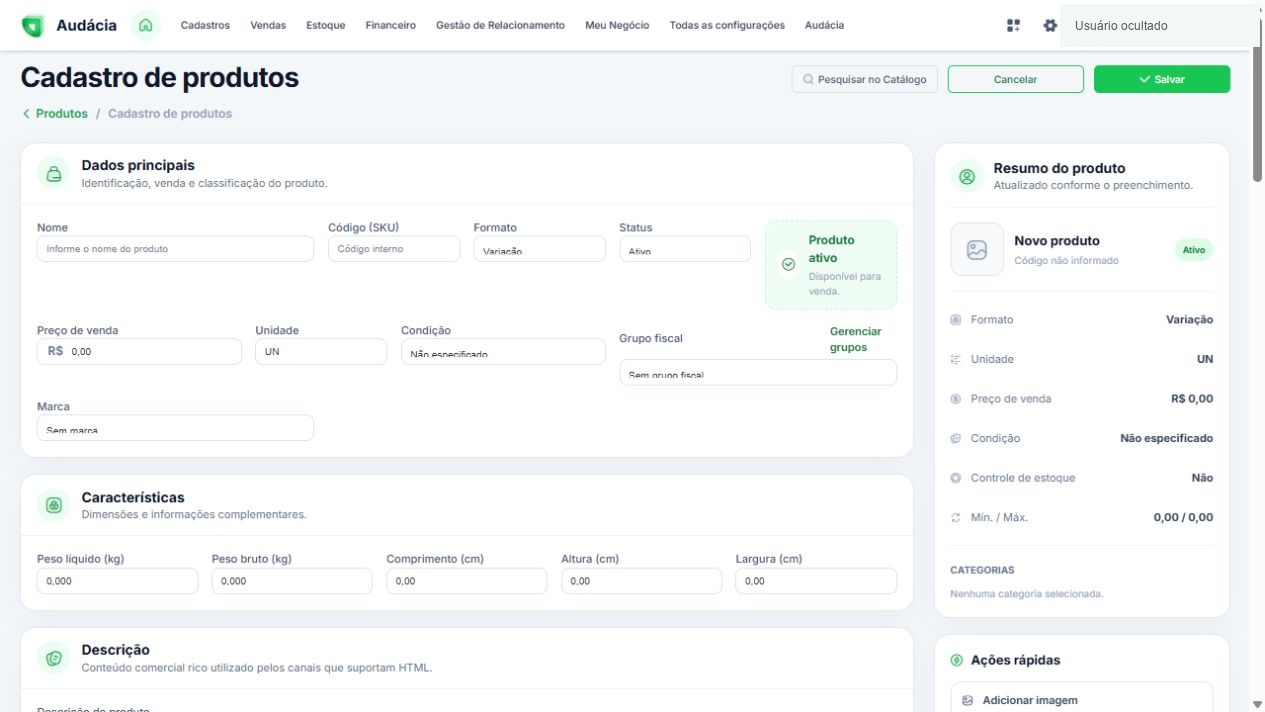Open the Gestão de Relacionamento menu
The image size is (1265, 712).
(x=500, y=25)
